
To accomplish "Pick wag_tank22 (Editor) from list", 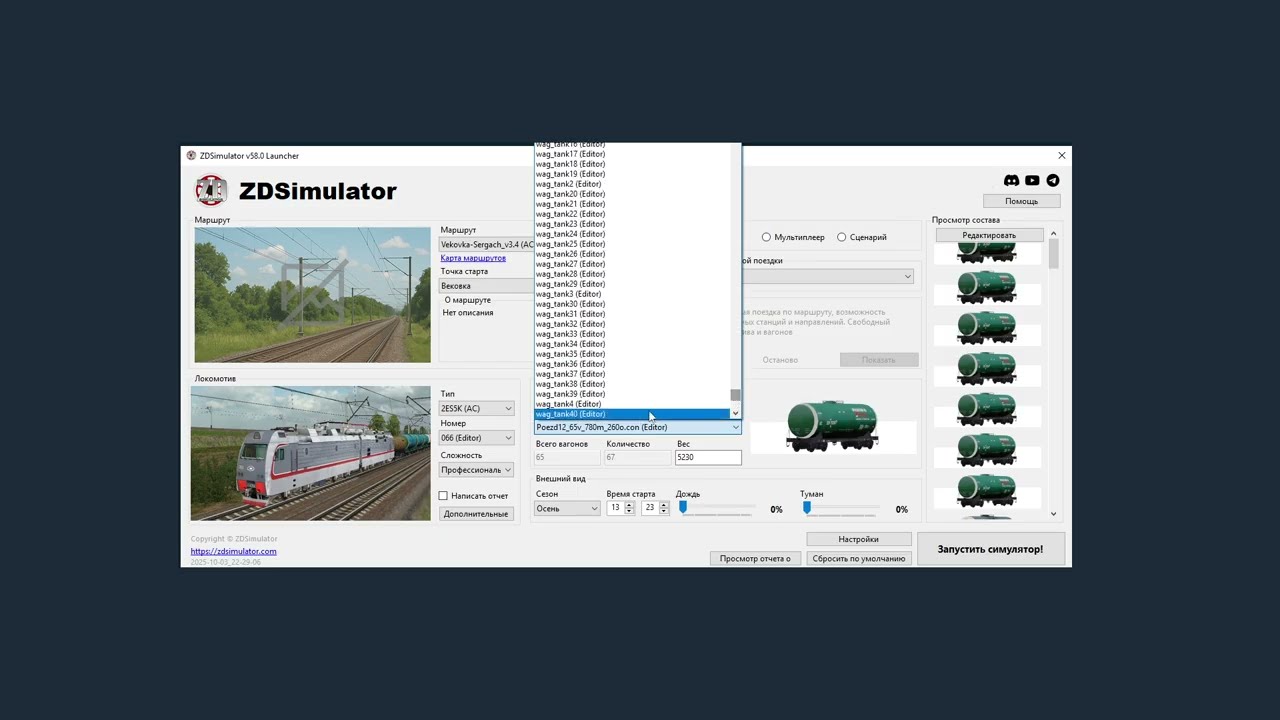I will coord(632,214).
